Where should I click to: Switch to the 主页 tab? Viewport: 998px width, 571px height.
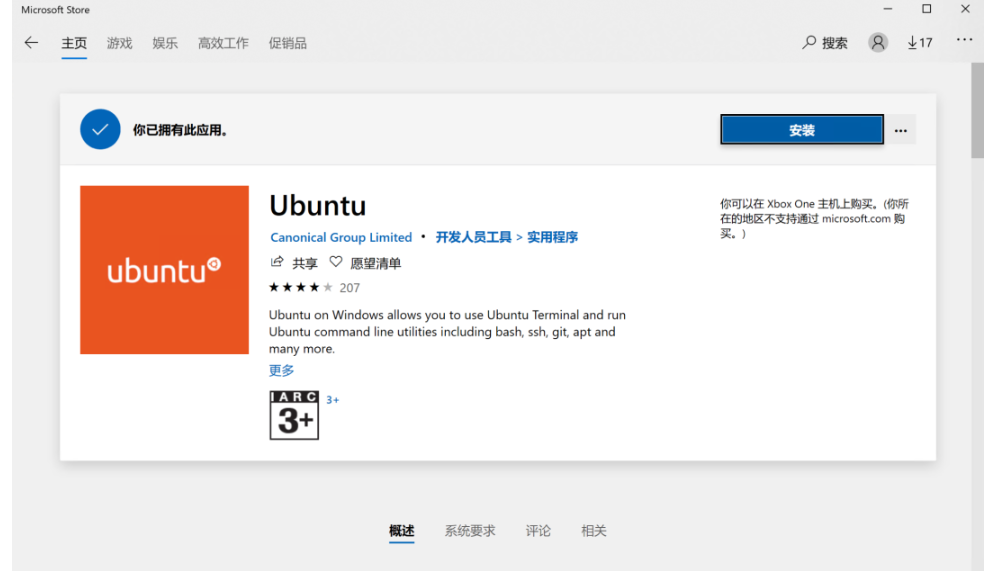(x=74, y=43)
